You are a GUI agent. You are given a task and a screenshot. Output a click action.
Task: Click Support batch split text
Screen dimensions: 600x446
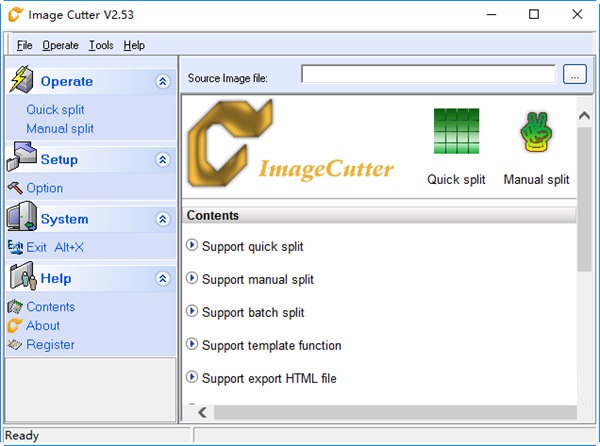point(253,313)
